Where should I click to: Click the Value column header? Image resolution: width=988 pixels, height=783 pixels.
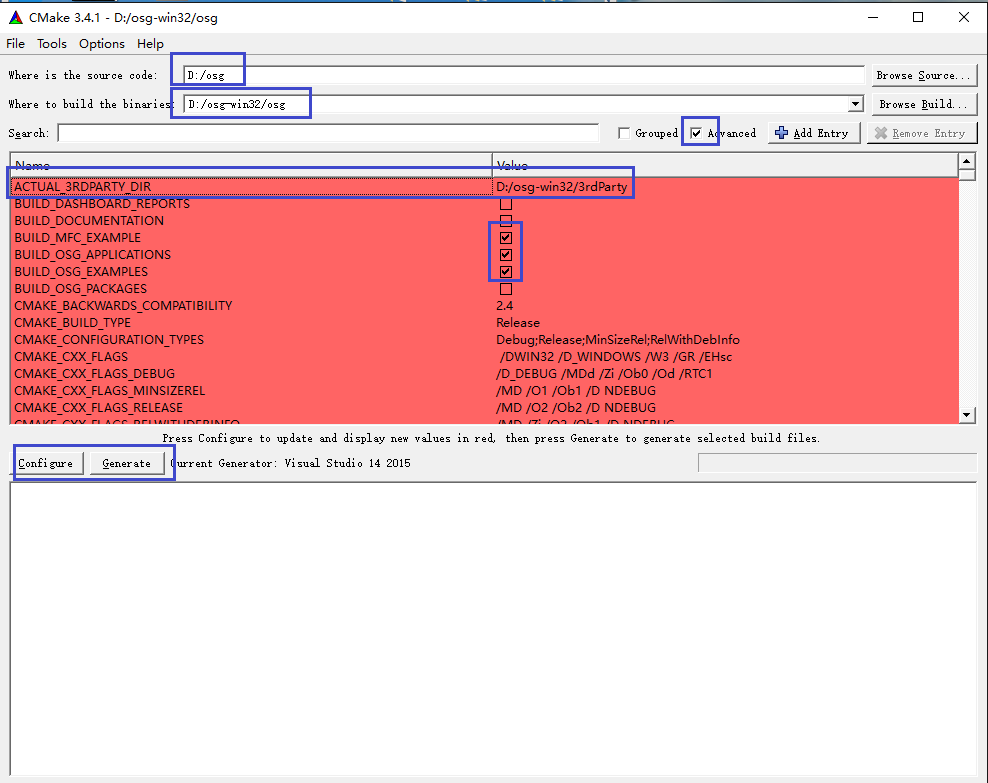point(725,165)
